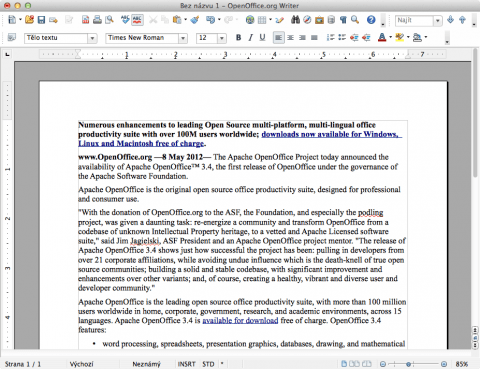Screen dimensions: 480x369
Task: Follow 'available for download' hyperlink
Action: tap(240, 320)
